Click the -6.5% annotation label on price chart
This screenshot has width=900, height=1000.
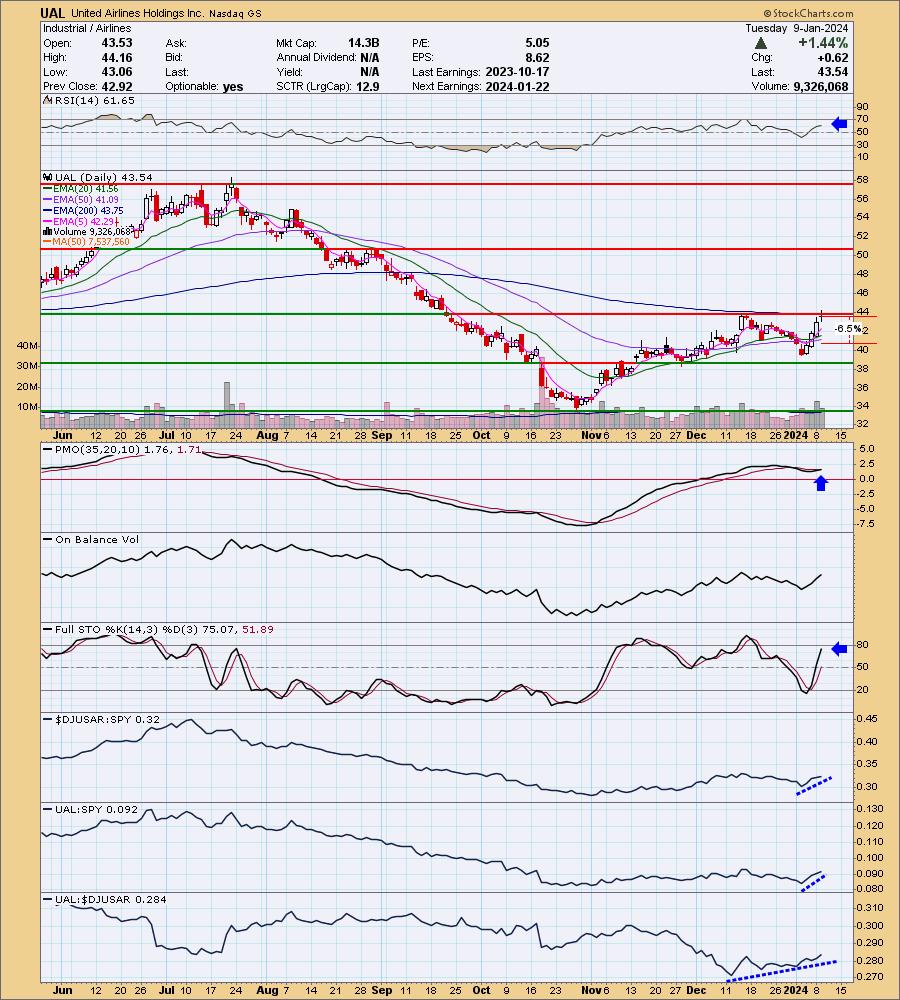coord(848,328)
